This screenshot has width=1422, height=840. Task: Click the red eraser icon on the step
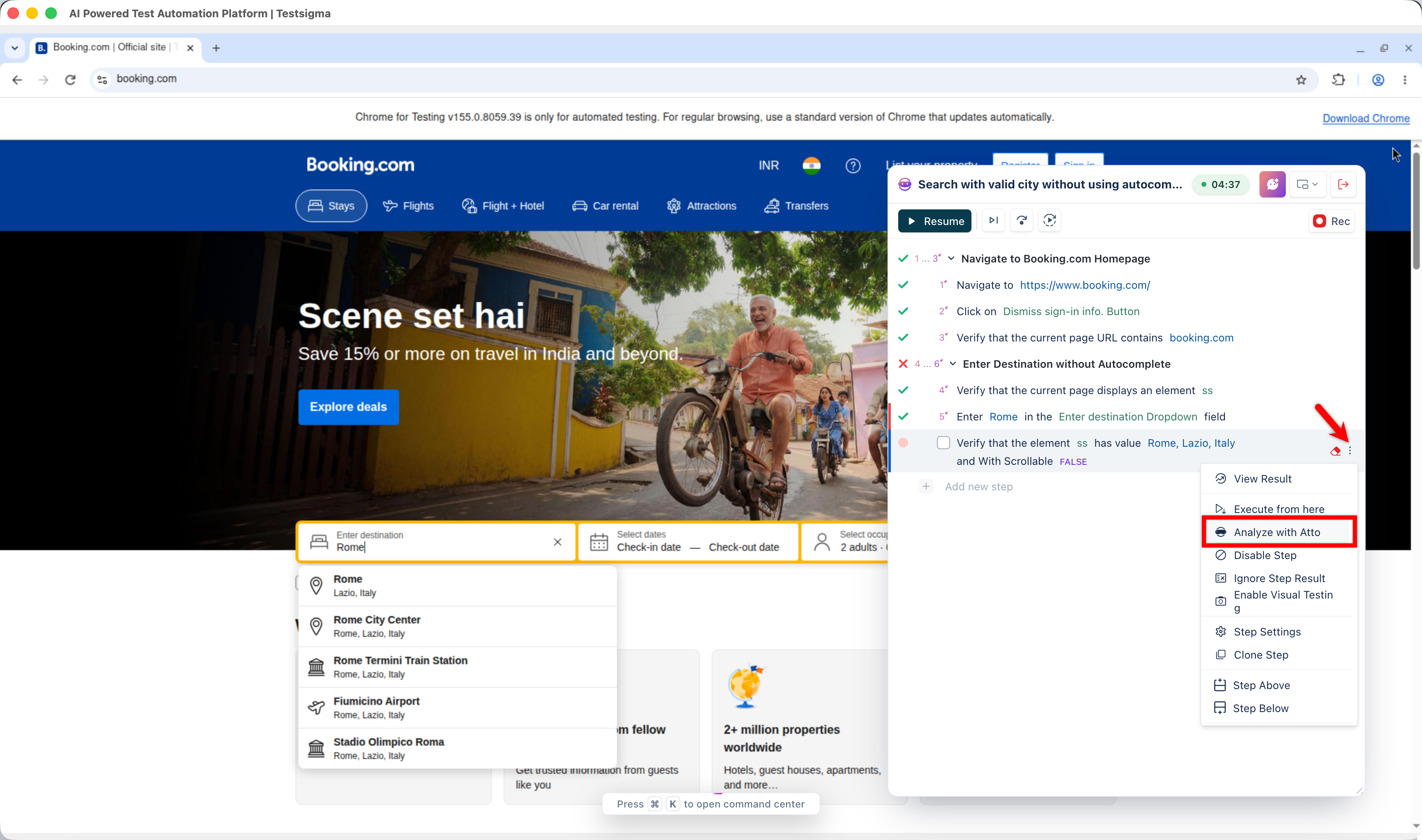(x=1336, y=451)
